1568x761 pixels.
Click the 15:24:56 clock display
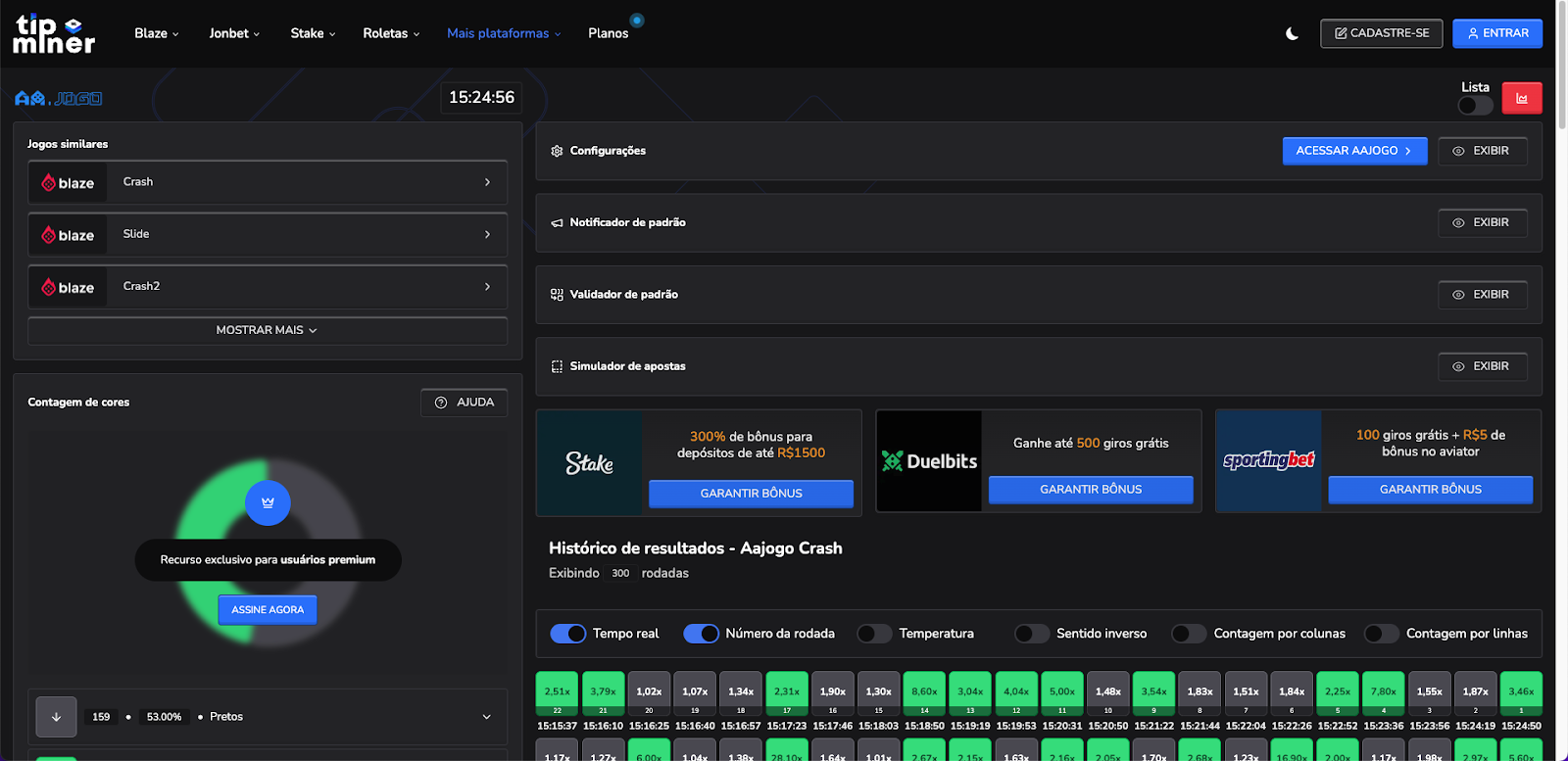pos(481,98)
